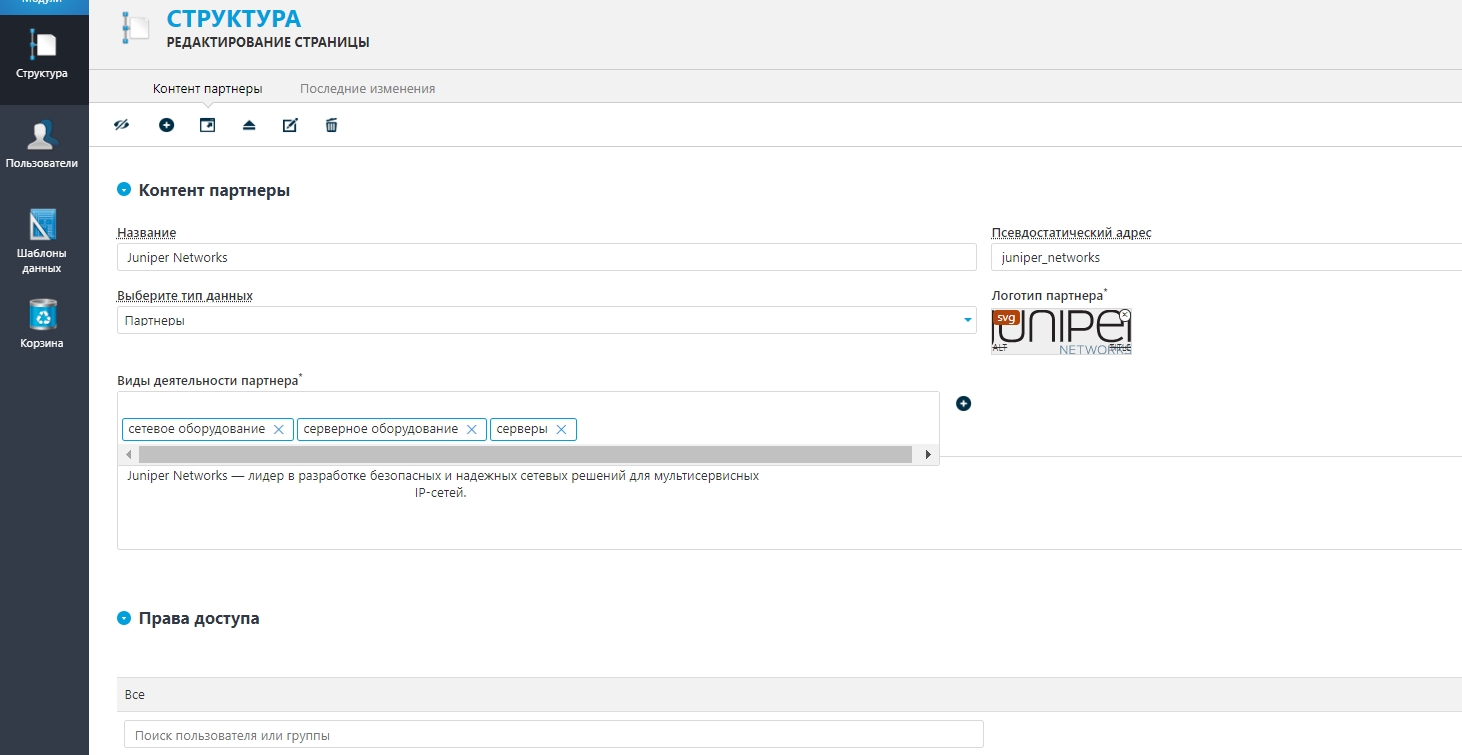1462x755 pixels.
Task: Click the Выберите тип данных label
Action: point(185,296)
